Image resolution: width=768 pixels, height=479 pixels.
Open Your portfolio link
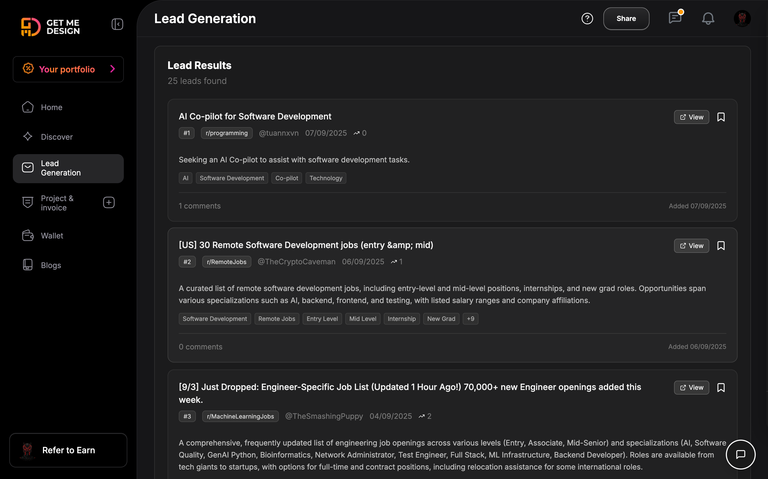tap(68, 69)
